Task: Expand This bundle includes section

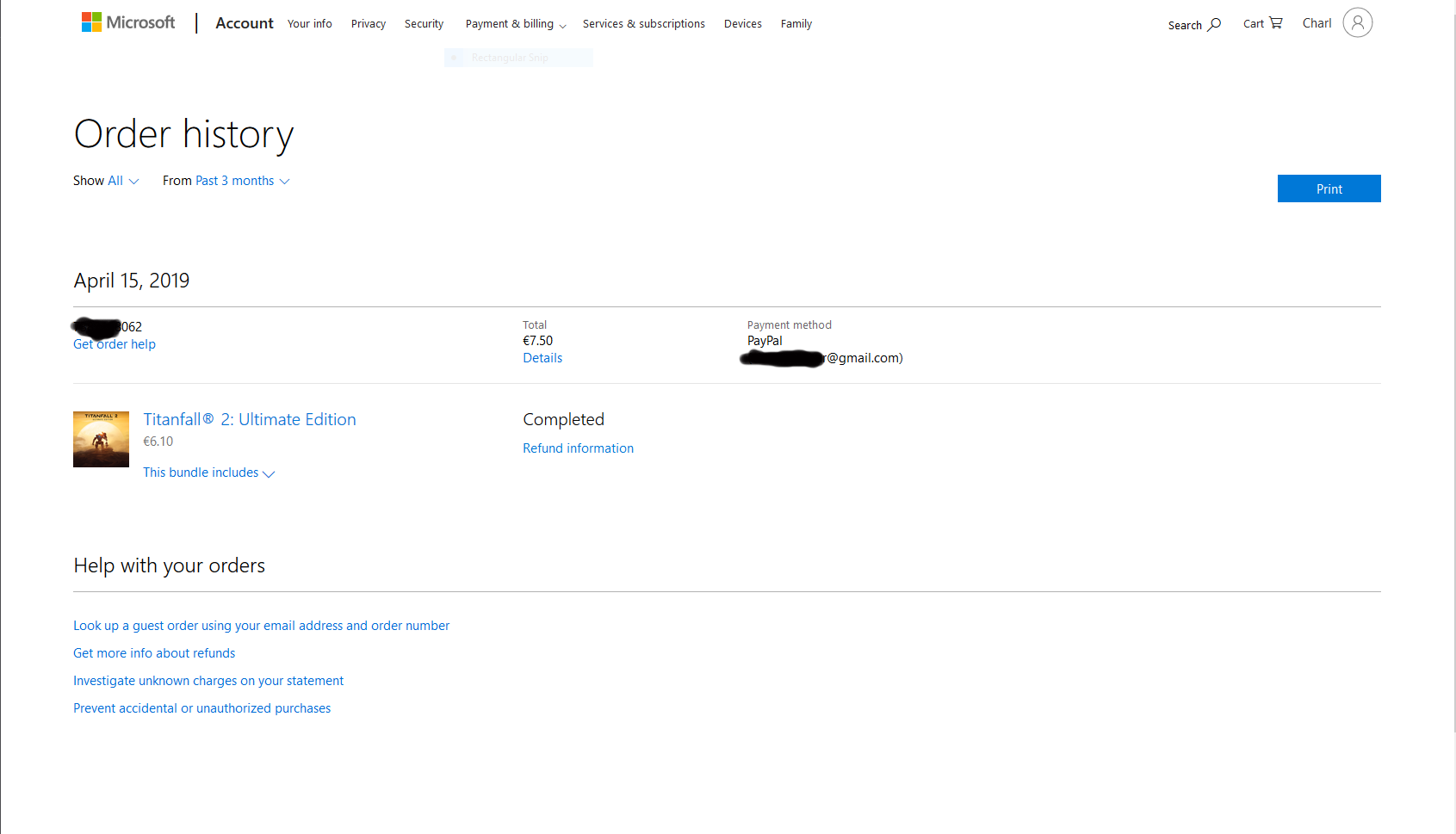Action: [209, 473]
